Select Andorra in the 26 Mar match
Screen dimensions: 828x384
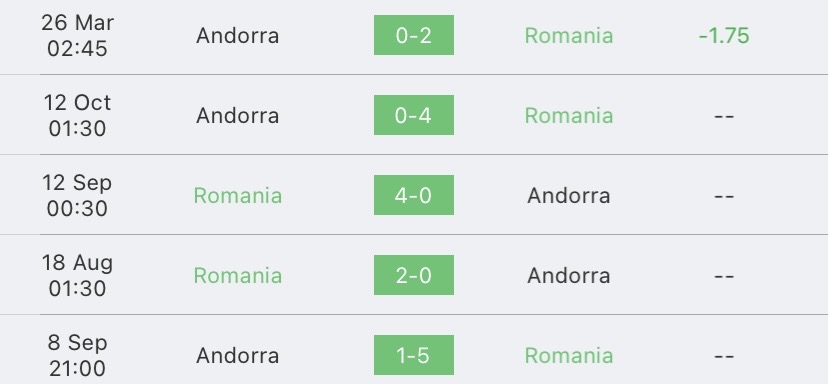pyautogui.click(x=237, y=36)
